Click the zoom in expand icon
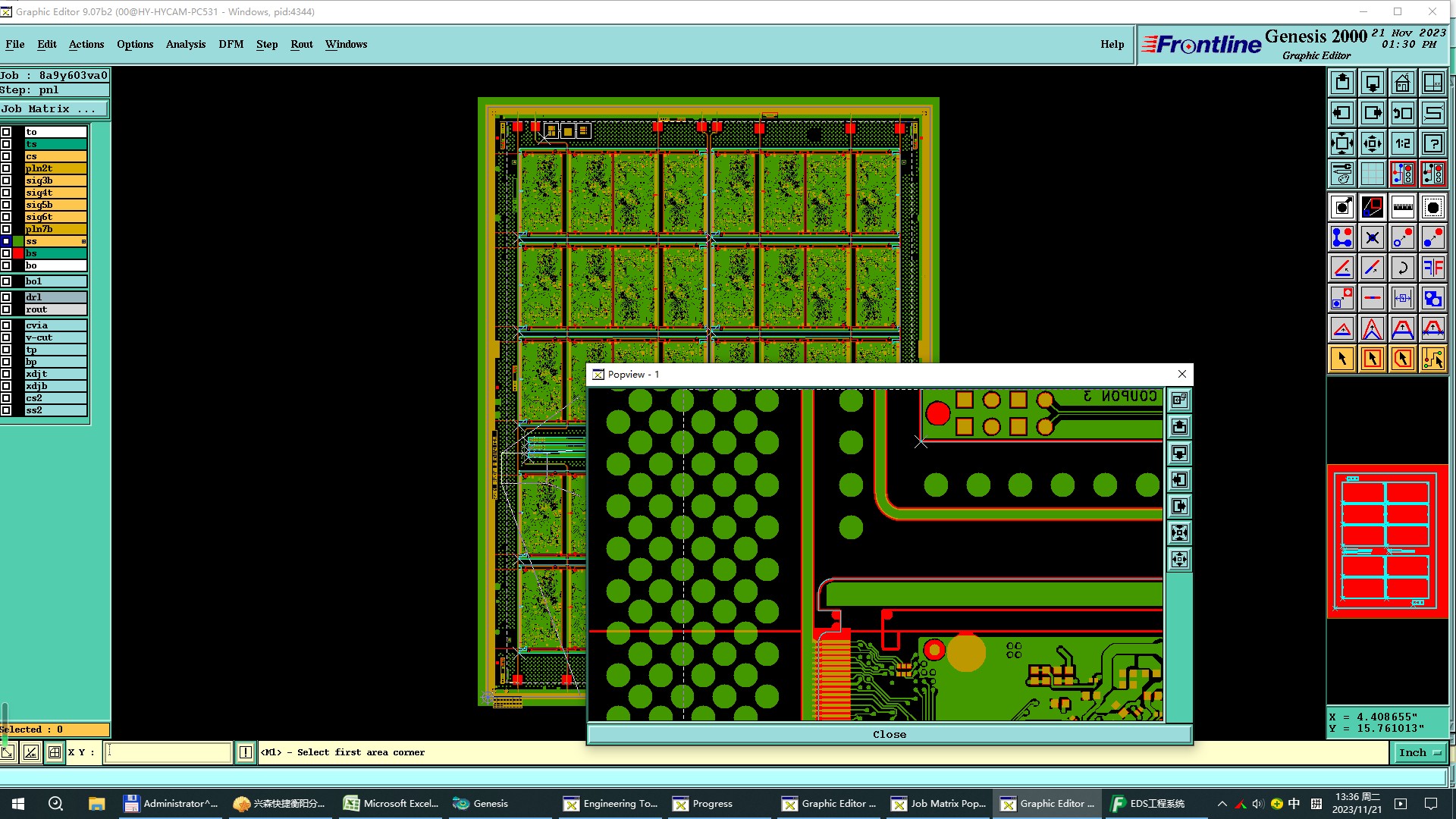The width and height of the screenshot is (1456, 819). coord(1342,143)
